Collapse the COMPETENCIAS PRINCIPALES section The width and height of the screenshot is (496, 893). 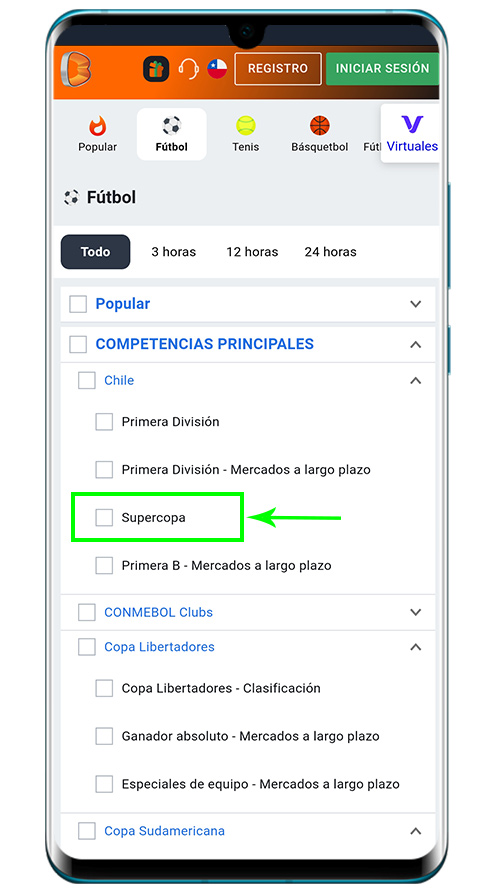pyautogui.click(x=416, y=345)
